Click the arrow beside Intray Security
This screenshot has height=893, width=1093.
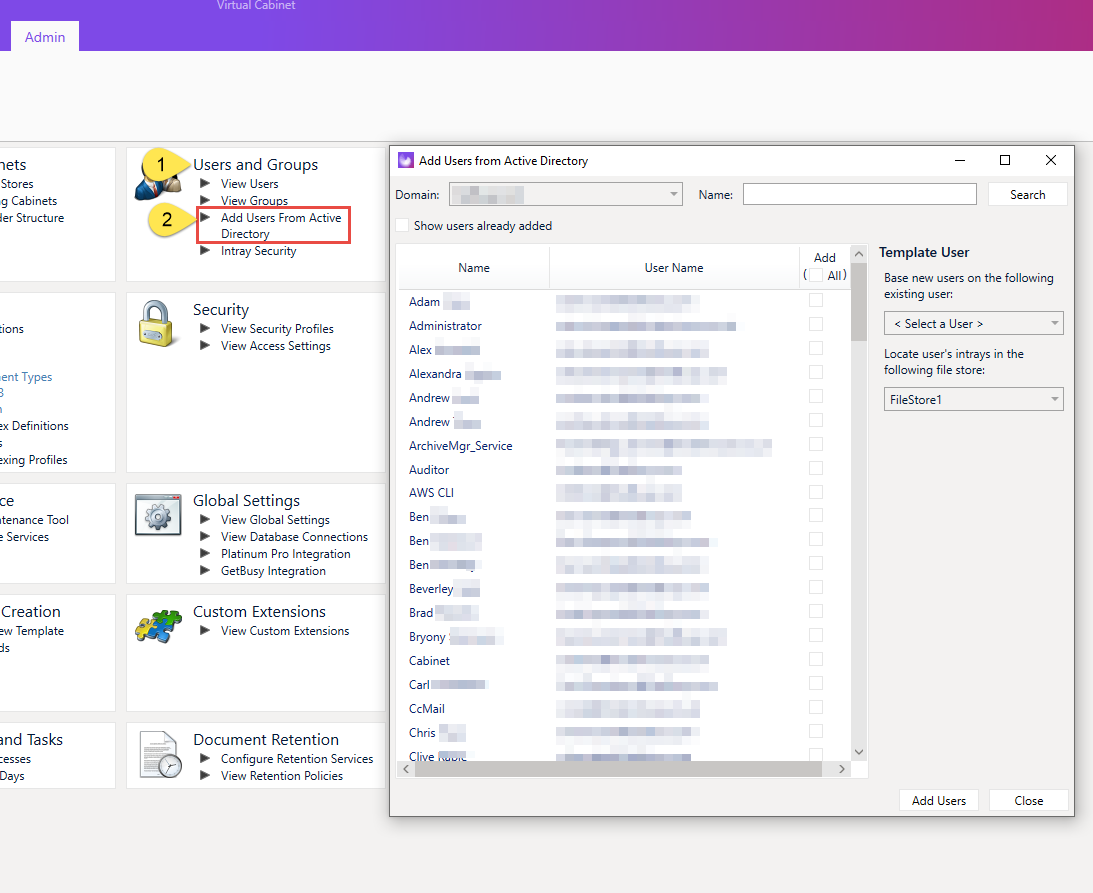[205, 250]
